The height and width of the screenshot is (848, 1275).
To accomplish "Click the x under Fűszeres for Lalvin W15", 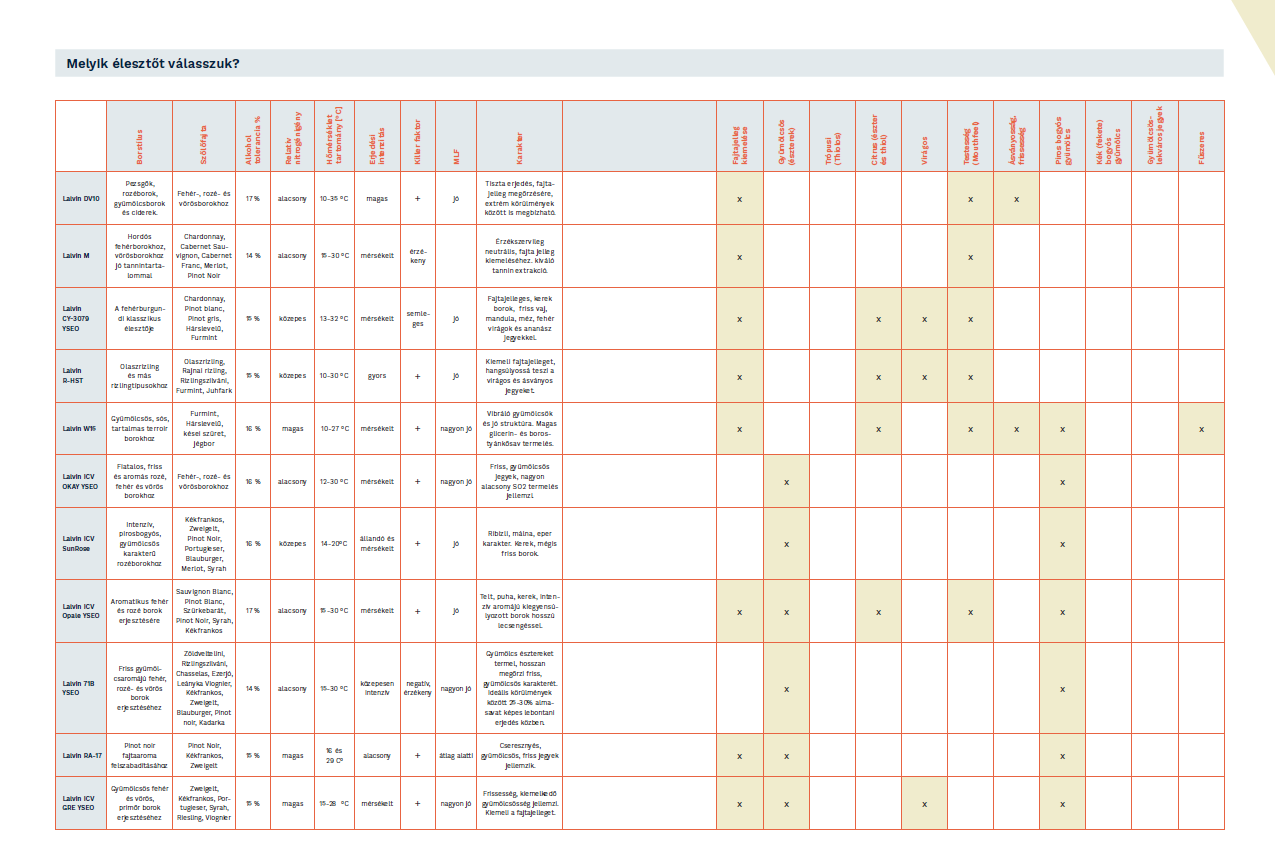I will coord(1201,428).
